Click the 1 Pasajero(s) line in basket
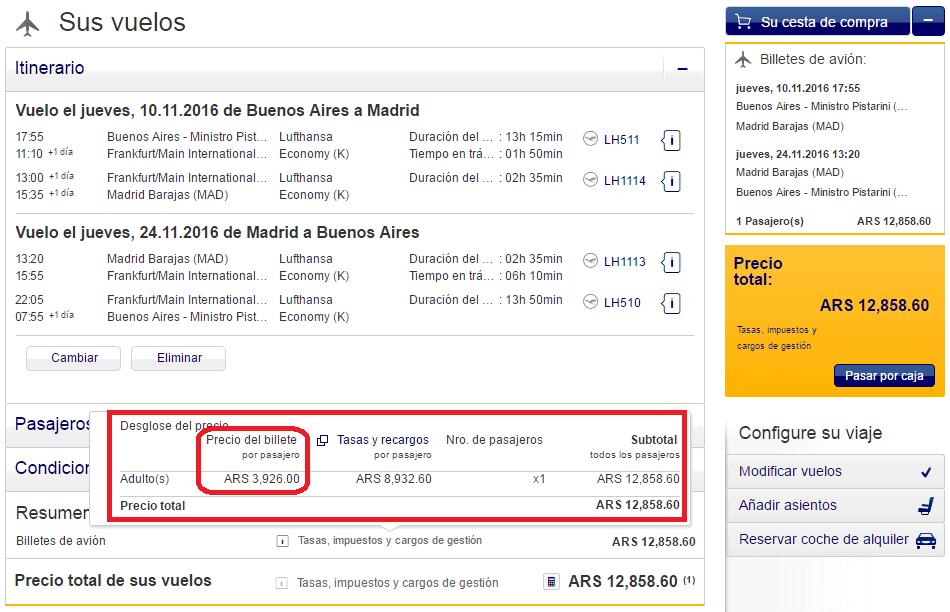 [833, 221]
